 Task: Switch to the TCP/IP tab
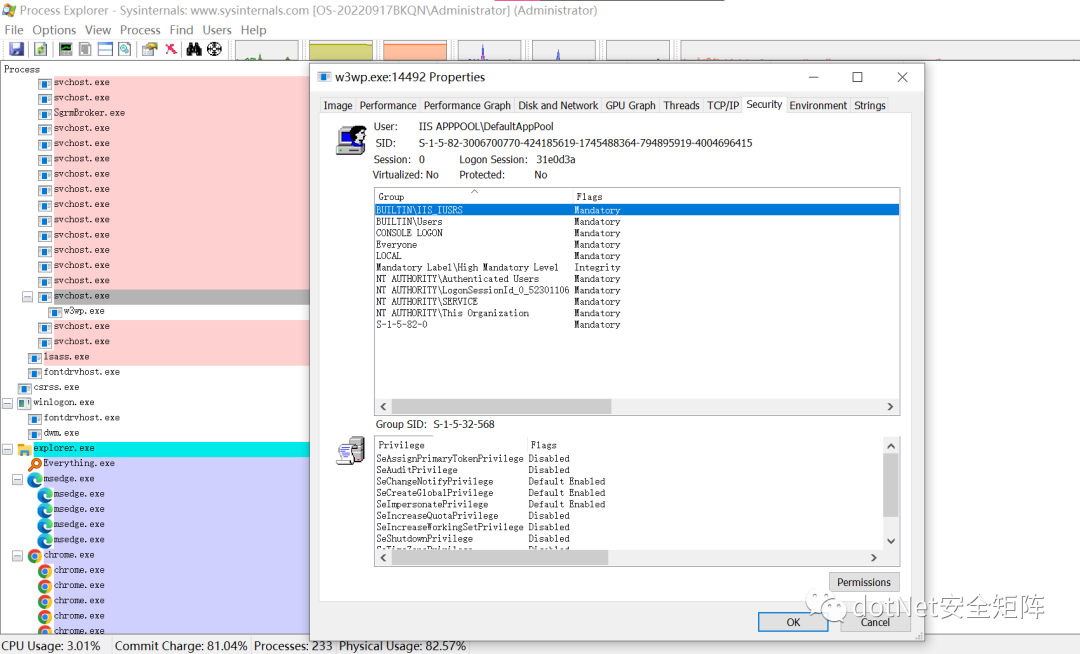click(x=723, y=105)
